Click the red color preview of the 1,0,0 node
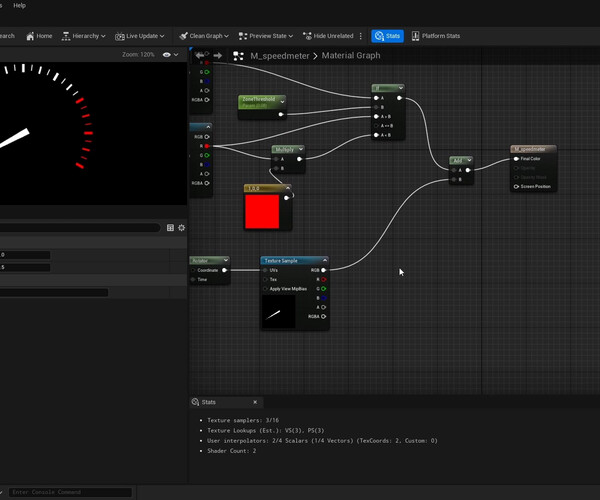The width and height of the screenshot is (600, 500). (262, 212)
